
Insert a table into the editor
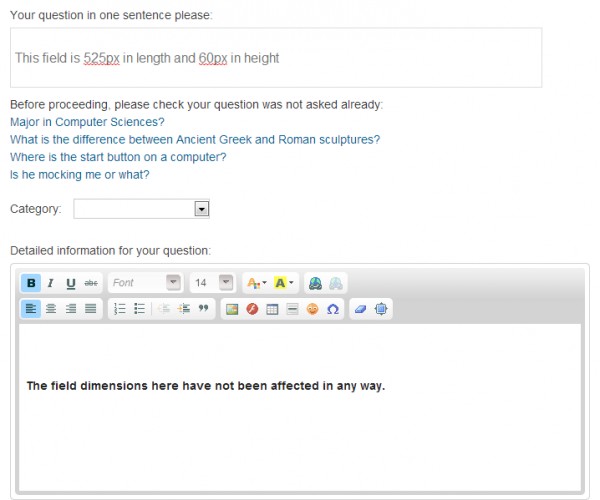(272, 309)
